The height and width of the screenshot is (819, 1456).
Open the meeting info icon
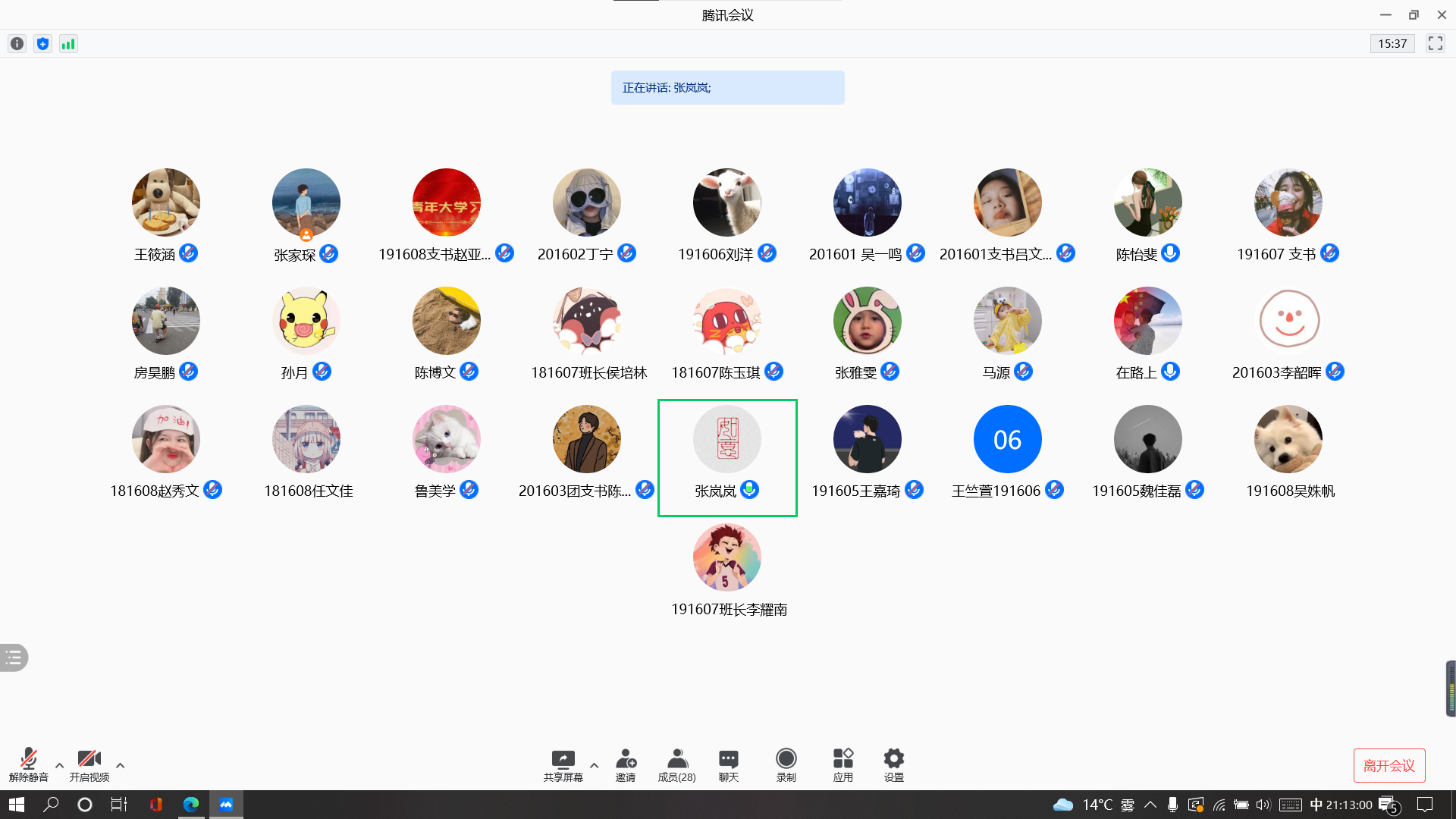point(17,44)
